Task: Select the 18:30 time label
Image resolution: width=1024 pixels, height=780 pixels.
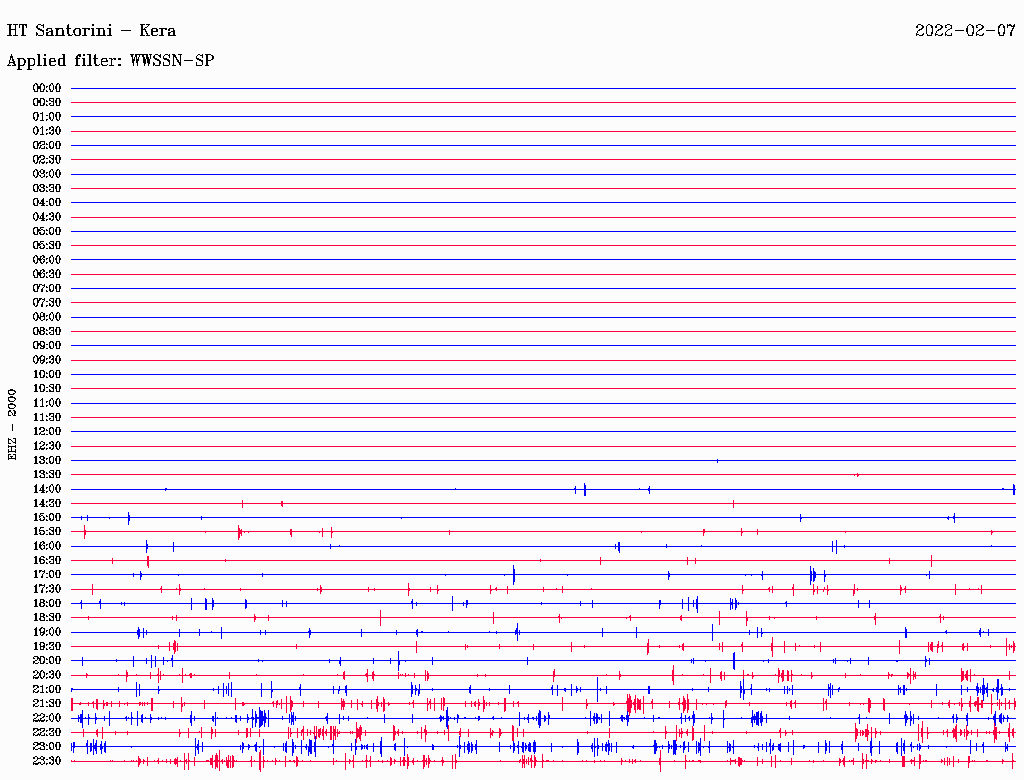Action: (46, 617)
